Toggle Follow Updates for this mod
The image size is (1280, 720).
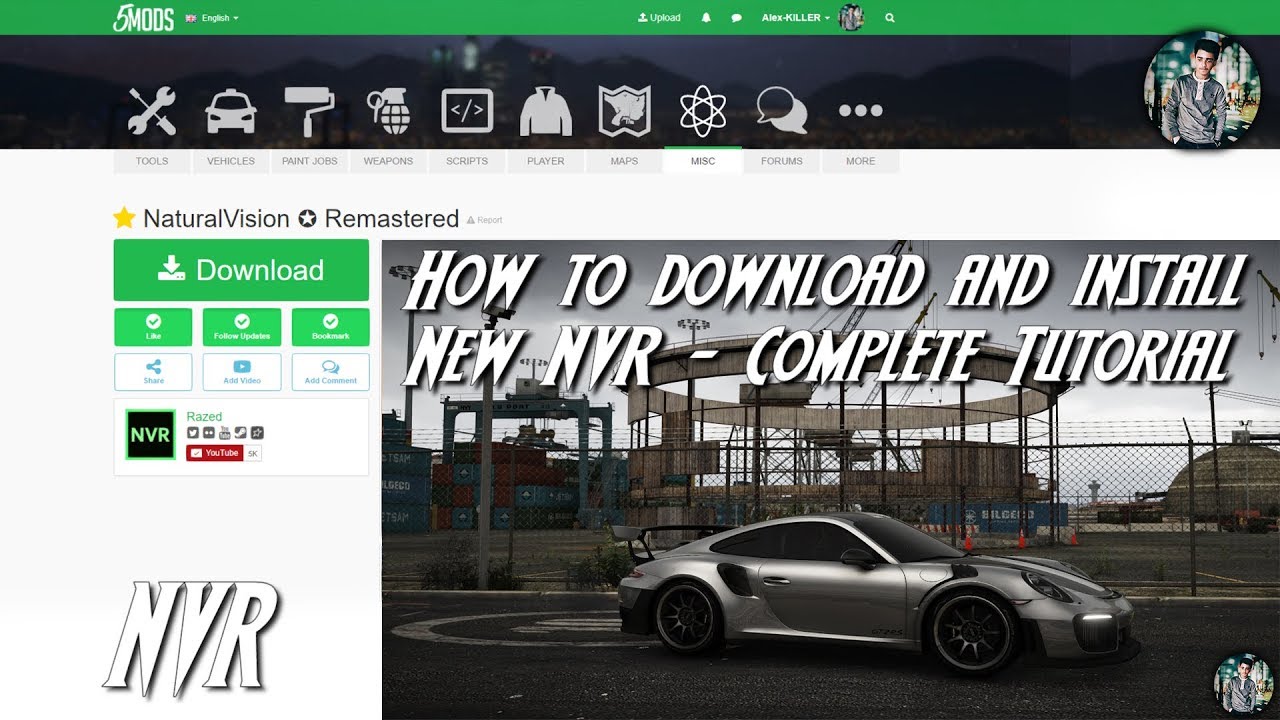(x=242, y=327)
